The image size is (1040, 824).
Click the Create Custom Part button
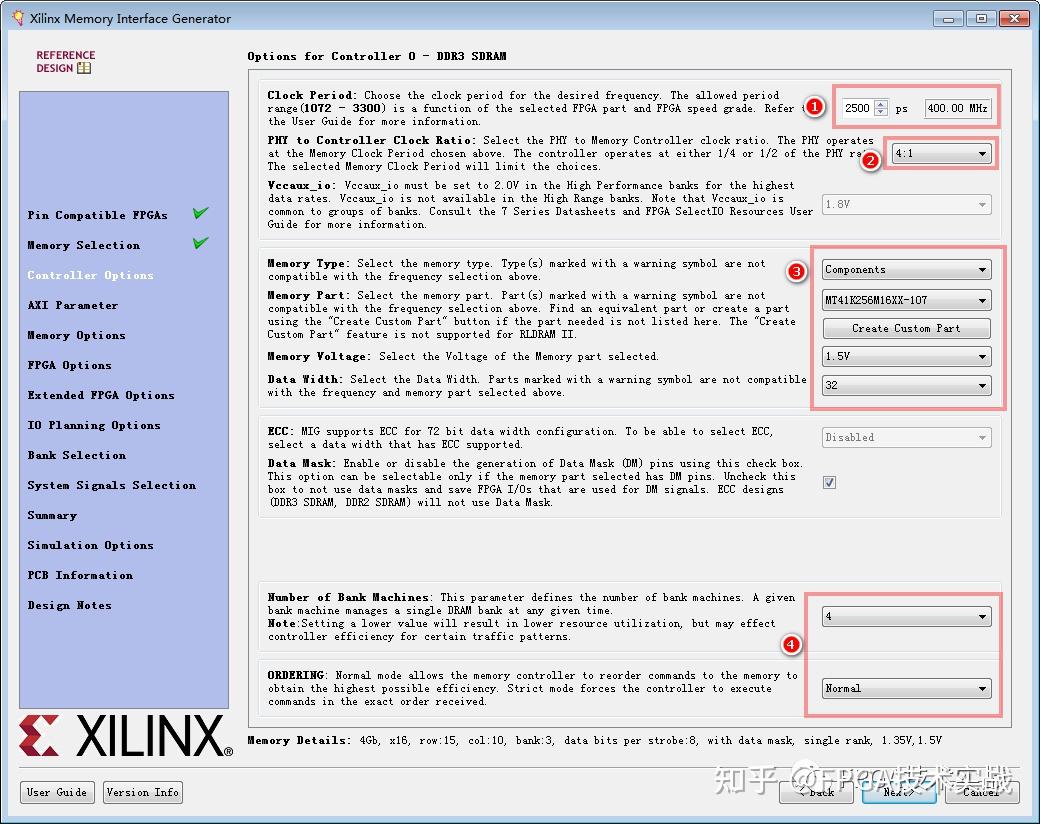(905, 328)
